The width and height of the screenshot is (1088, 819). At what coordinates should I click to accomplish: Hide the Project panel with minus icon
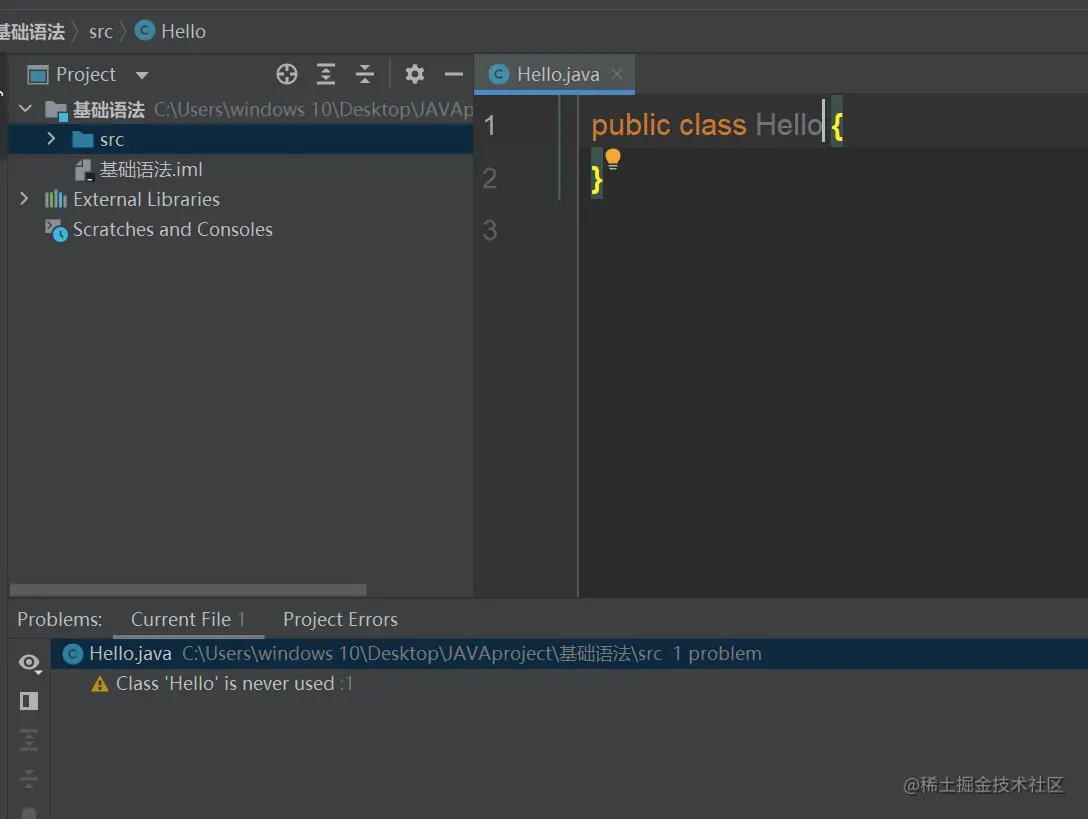pos(454,74)
